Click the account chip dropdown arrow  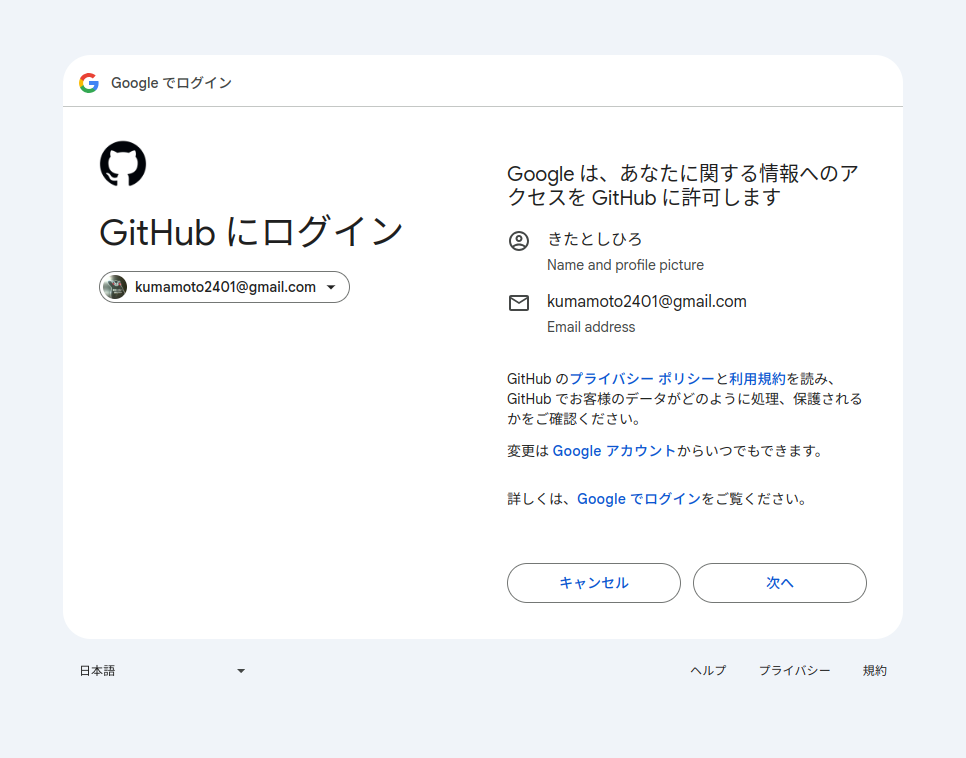(x=331, y=288)
